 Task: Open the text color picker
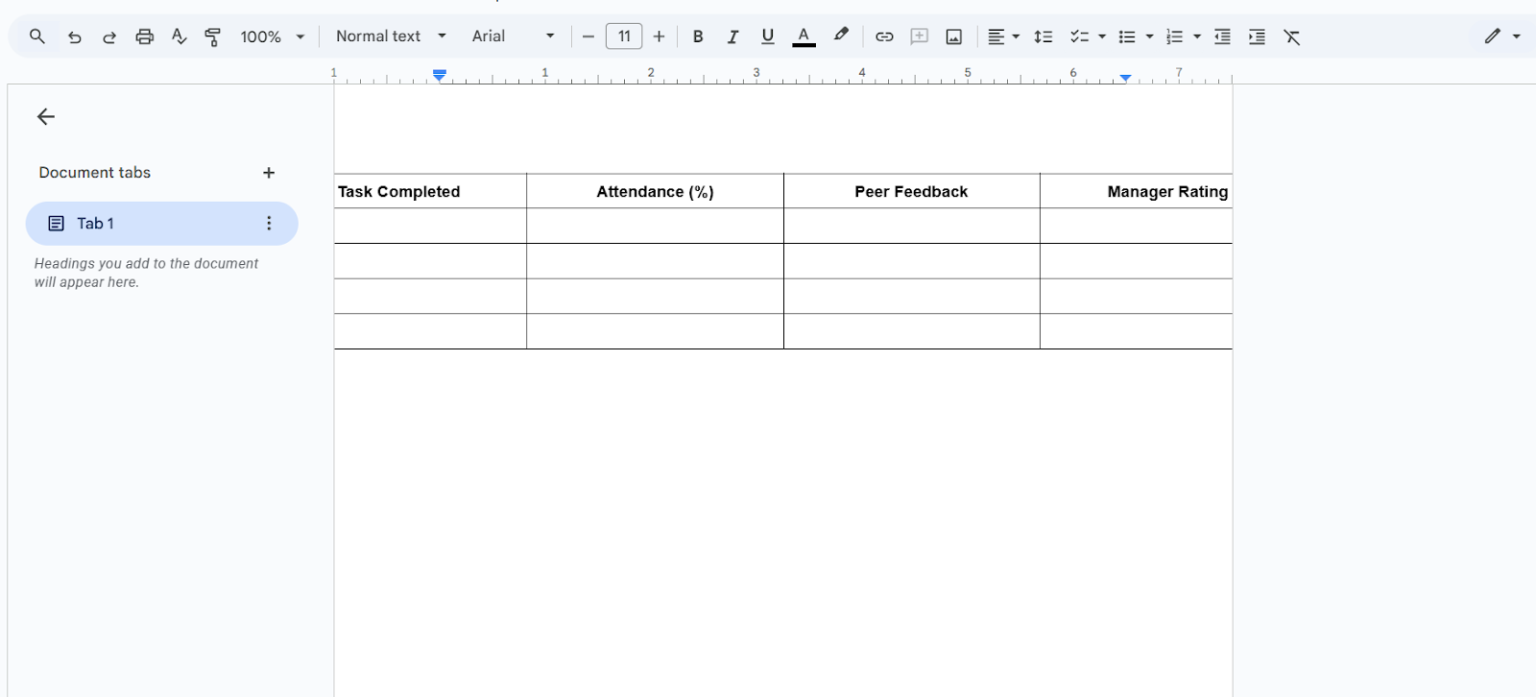[803, 36]
